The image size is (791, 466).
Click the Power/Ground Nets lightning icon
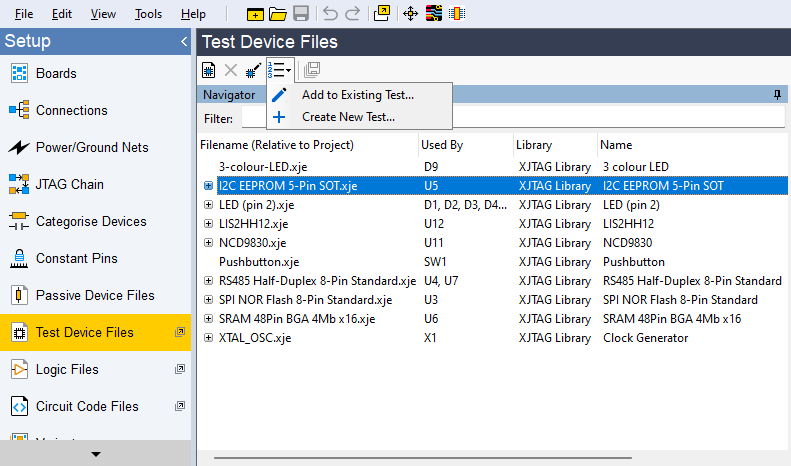pyautogui.click(x=19, y=147)
